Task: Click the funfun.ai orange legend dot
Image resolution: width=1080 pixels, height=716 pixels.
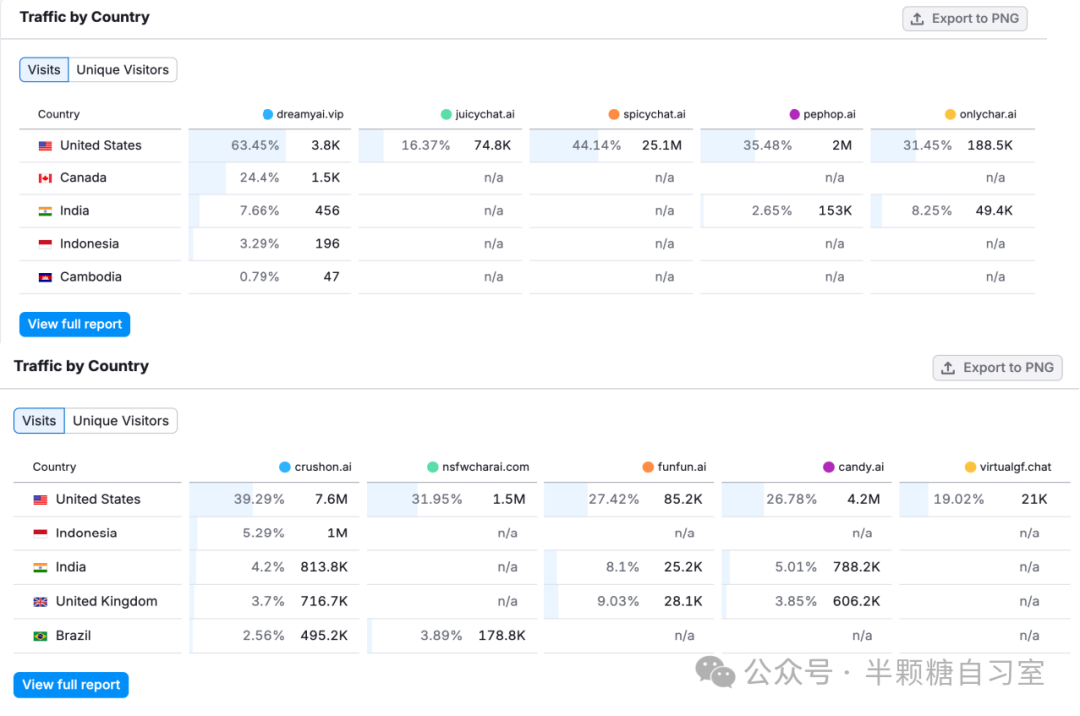Action: [x=647, y=467]
